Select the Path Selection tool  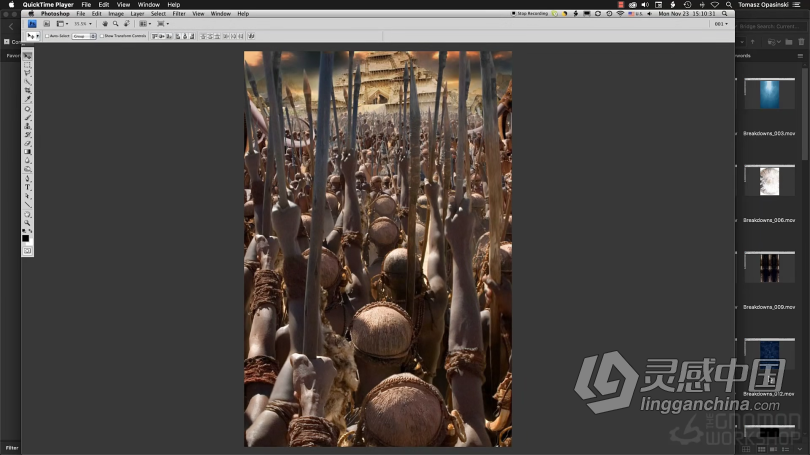[x=27, y=196]
